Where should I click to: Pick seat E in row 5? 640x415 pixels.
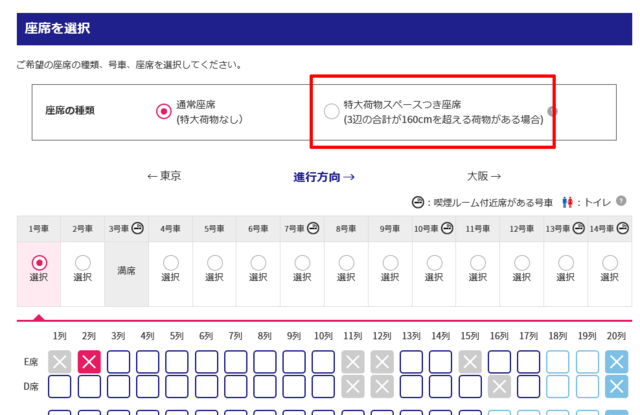(178, 361)
